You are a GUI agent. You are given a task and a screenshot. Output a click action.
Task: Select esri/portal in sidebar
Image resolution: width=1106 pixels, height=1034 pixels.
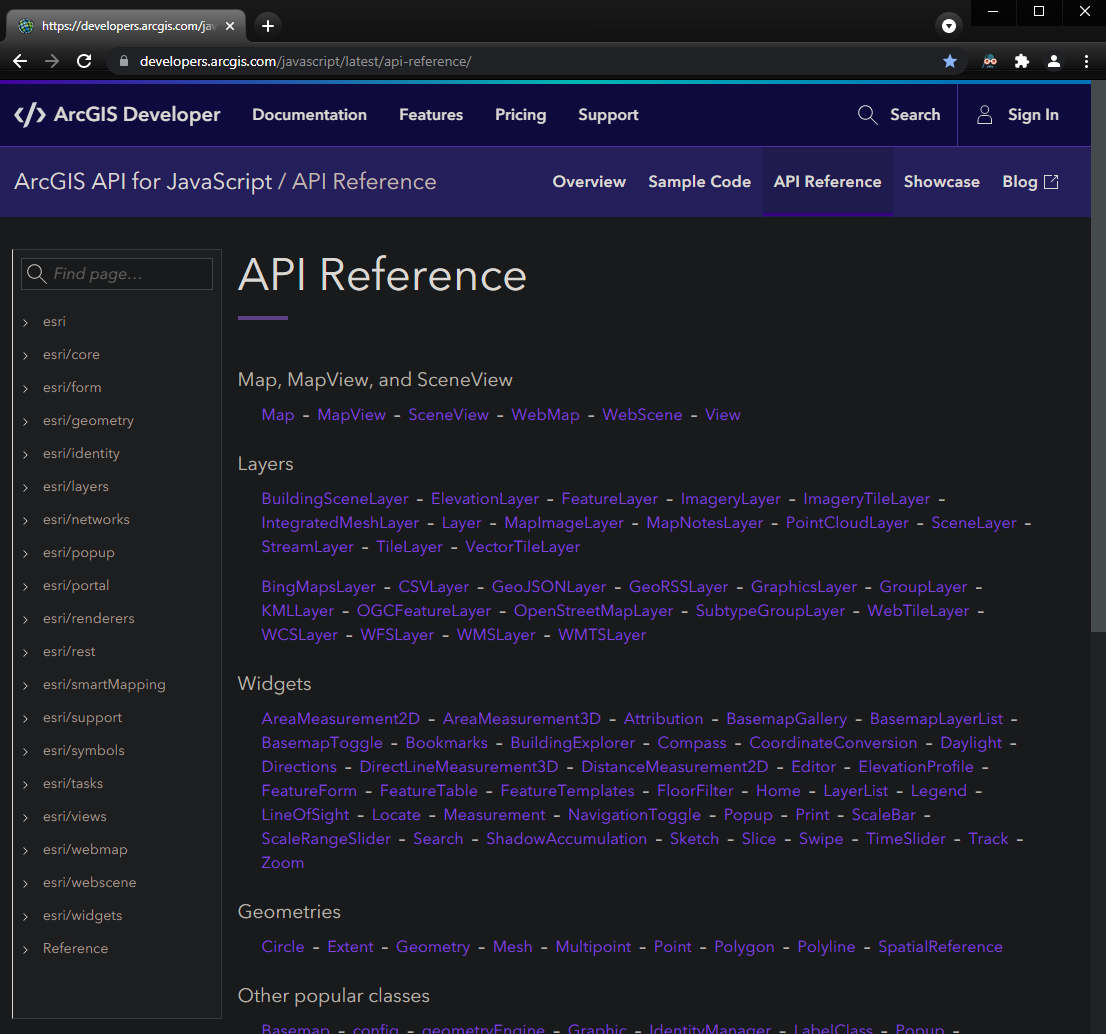pos(76,585)
